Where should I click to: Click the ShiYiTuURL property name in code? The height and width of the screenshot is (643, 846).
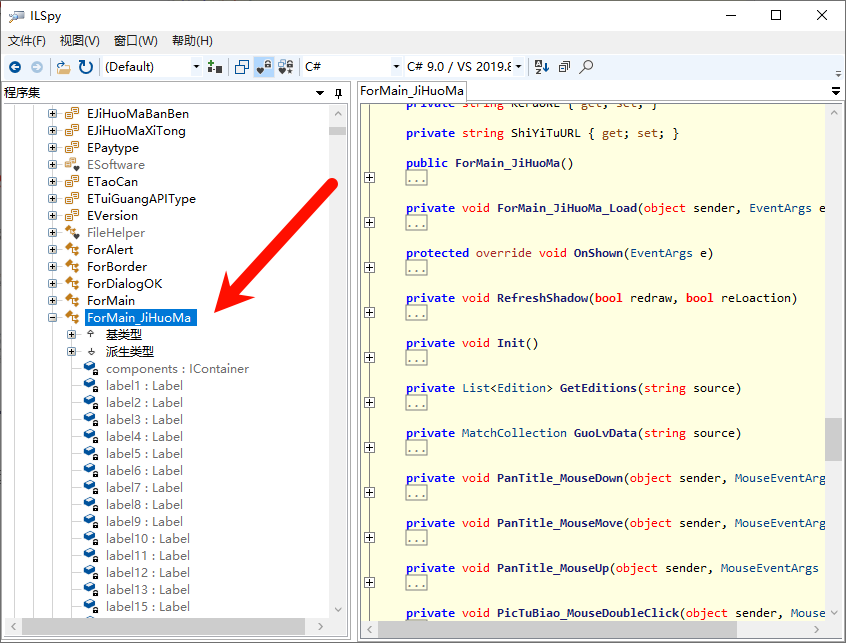tap(545, 133)
